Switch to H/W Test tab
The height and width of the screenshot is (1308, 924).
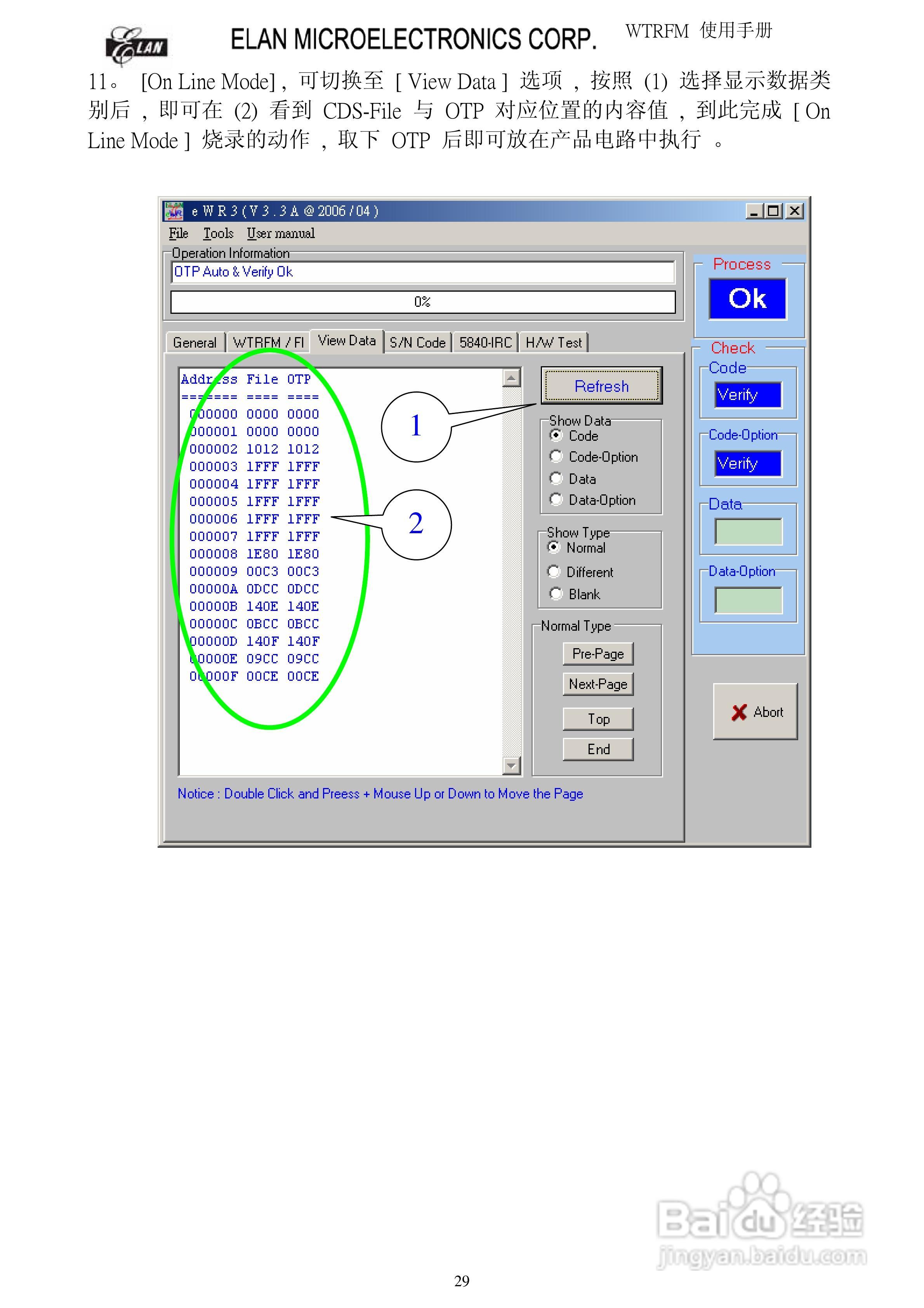click(x=554, y=343)
